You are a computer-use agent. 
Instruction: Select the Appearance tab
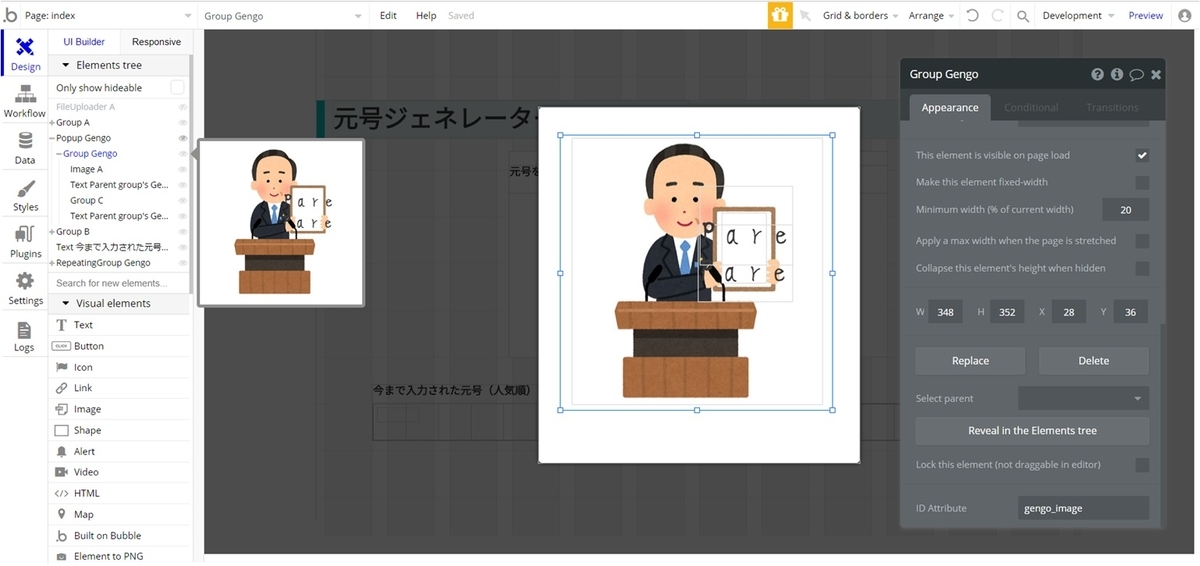(x=950, y=107)
